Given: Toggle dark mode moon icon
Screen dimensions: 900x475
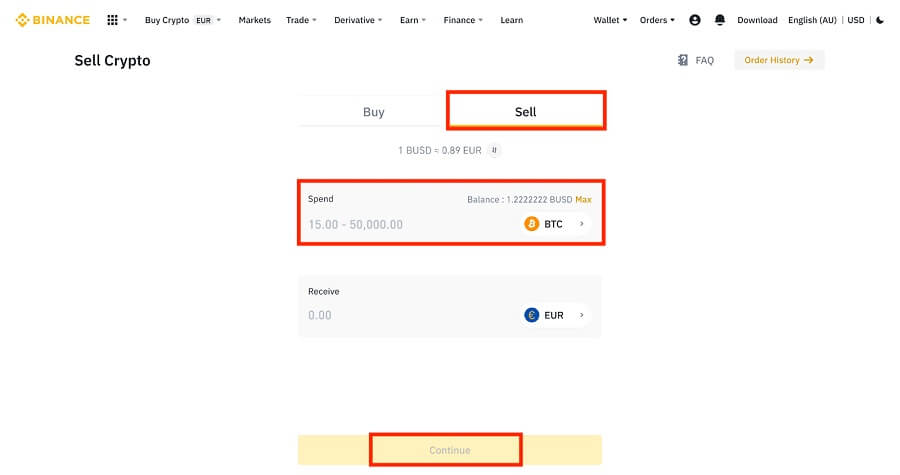Looking at the screenshot, I should [x=880, y=20].
